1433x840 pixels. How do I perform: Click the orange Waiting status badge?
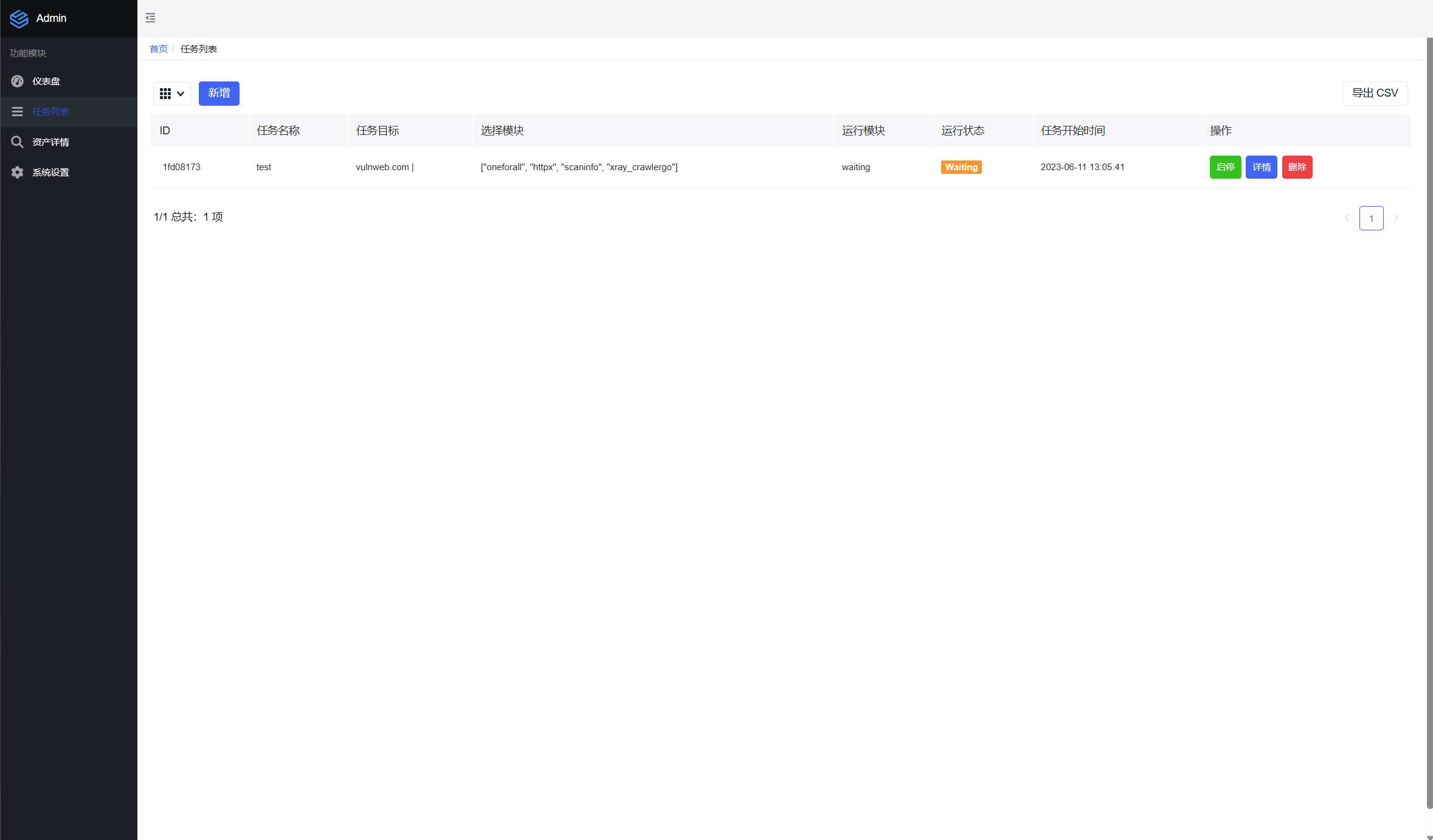point(961,167)
